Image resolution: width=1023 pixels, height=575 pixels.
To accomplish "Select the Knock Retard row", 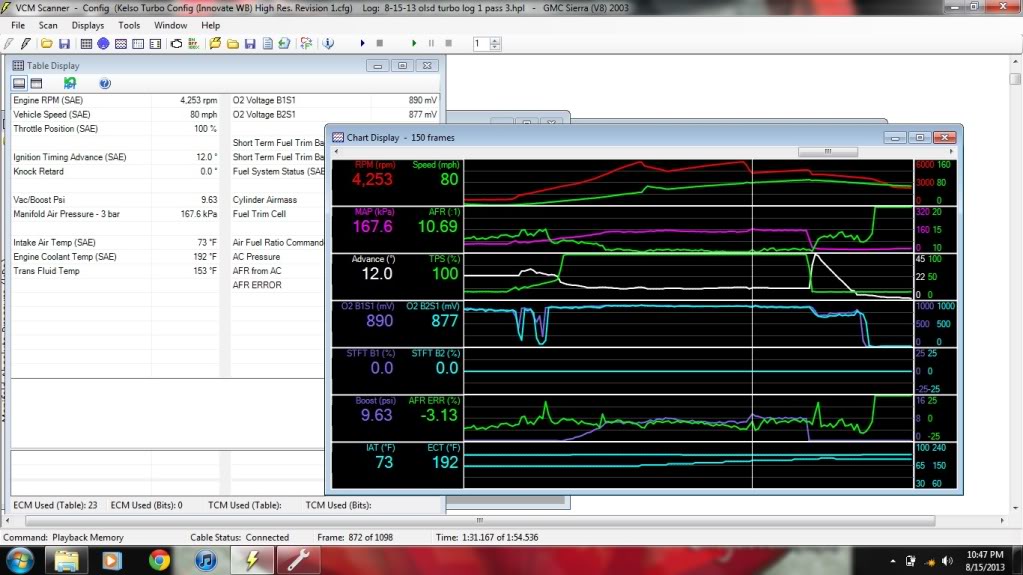I will point(115,172).
